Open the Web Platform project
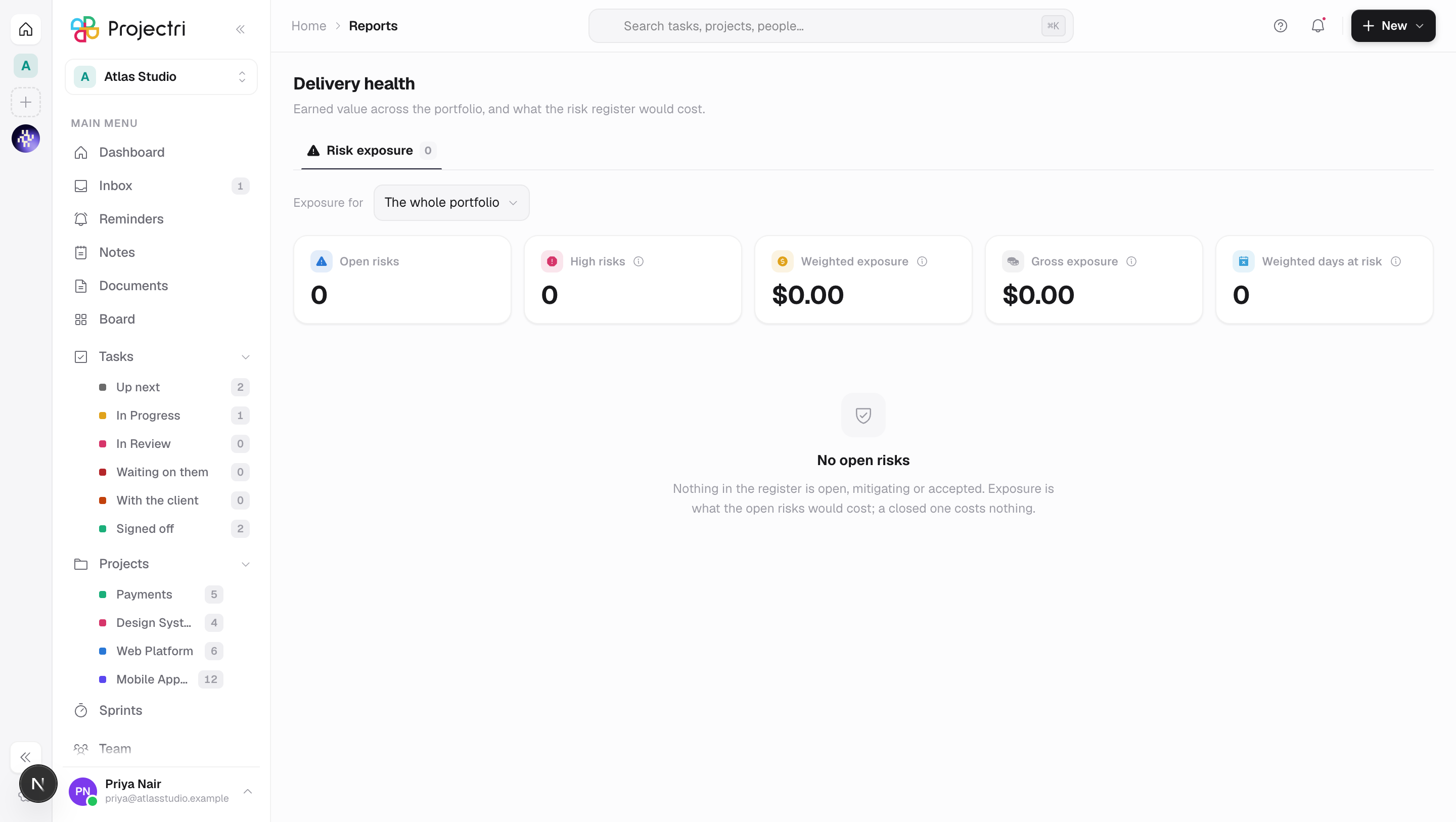1456x822 pixels. 161,651
